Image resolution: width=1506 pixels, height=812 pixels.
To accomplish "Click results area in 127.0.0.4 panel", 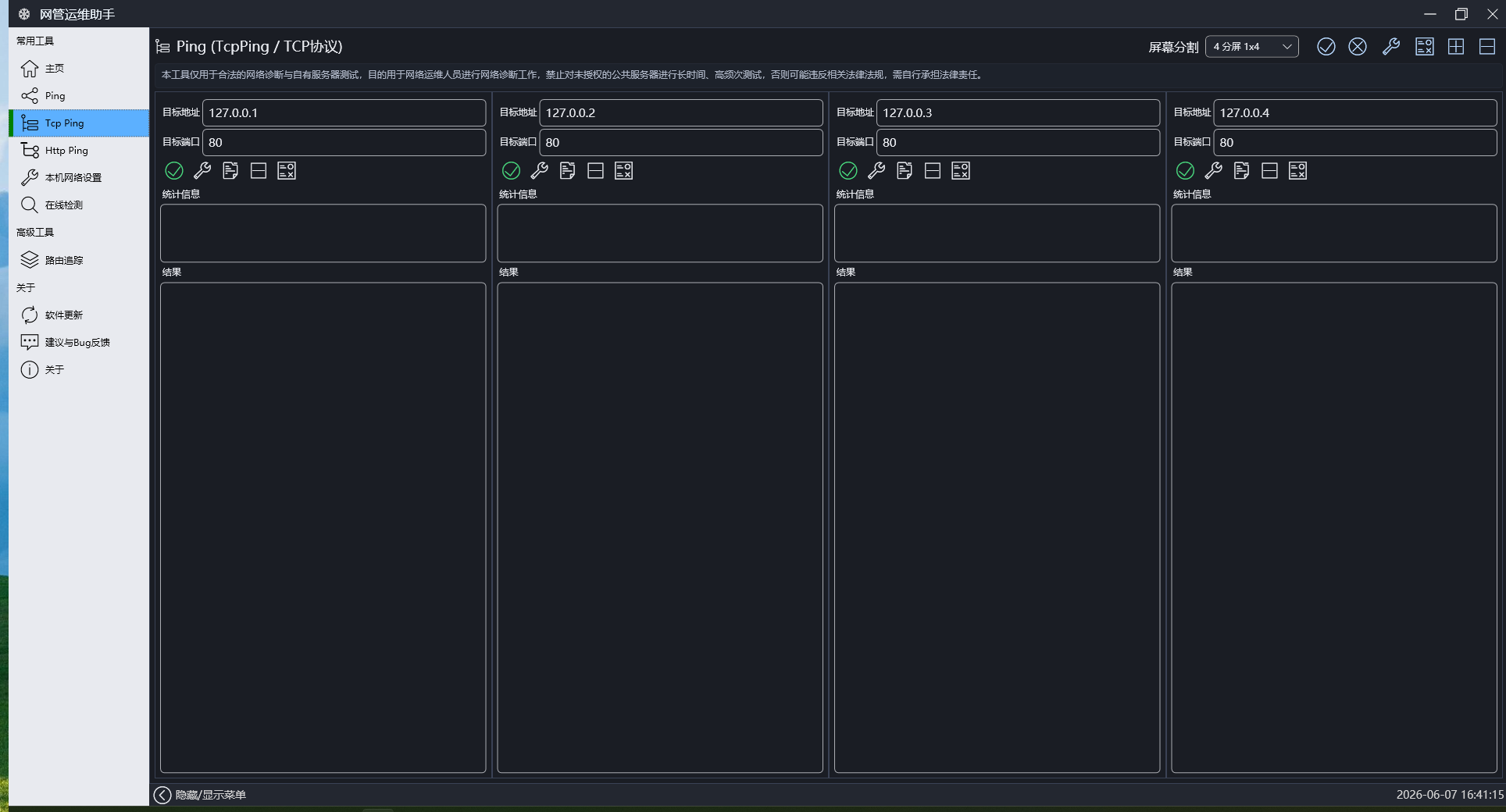I will coord(1334,528).
